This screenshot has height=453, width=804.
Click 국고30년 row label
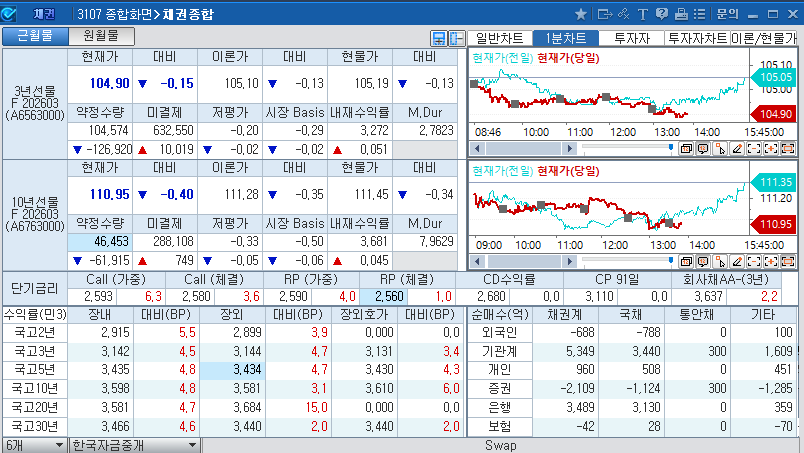click(x=34, y=426)
